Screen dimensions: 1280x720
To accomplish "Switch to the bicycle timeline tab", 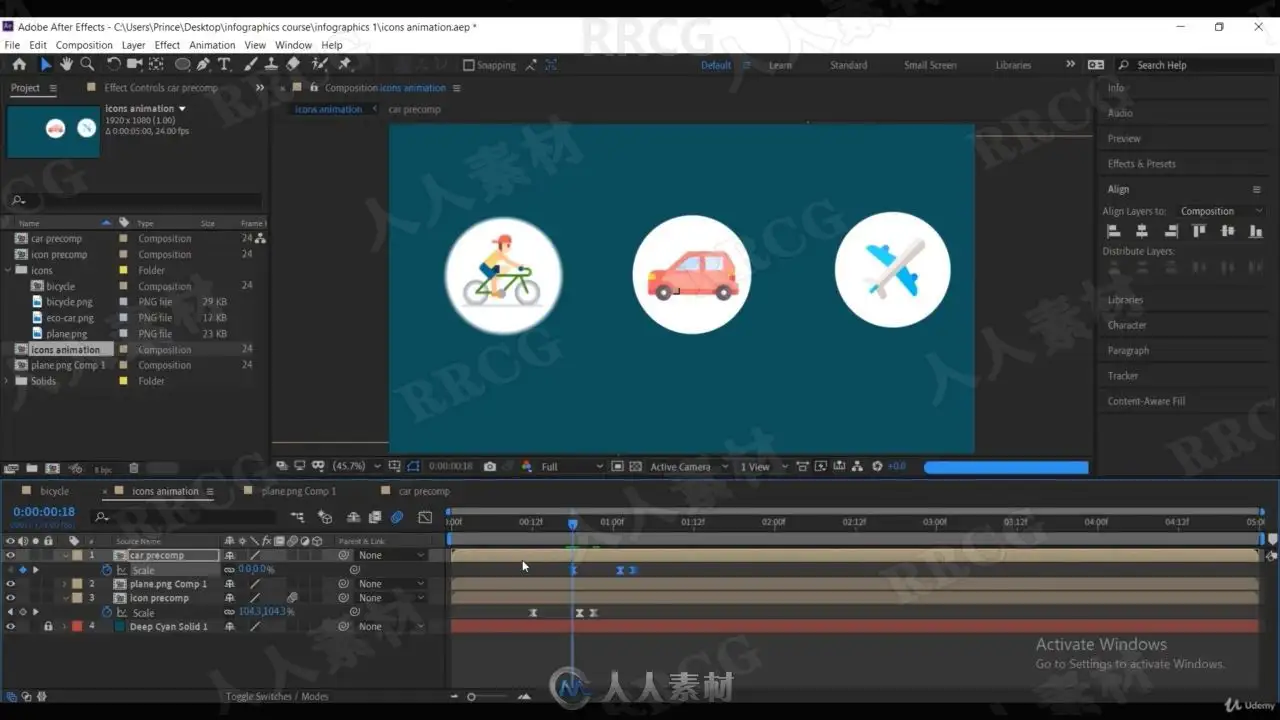I will click(54, 491).
